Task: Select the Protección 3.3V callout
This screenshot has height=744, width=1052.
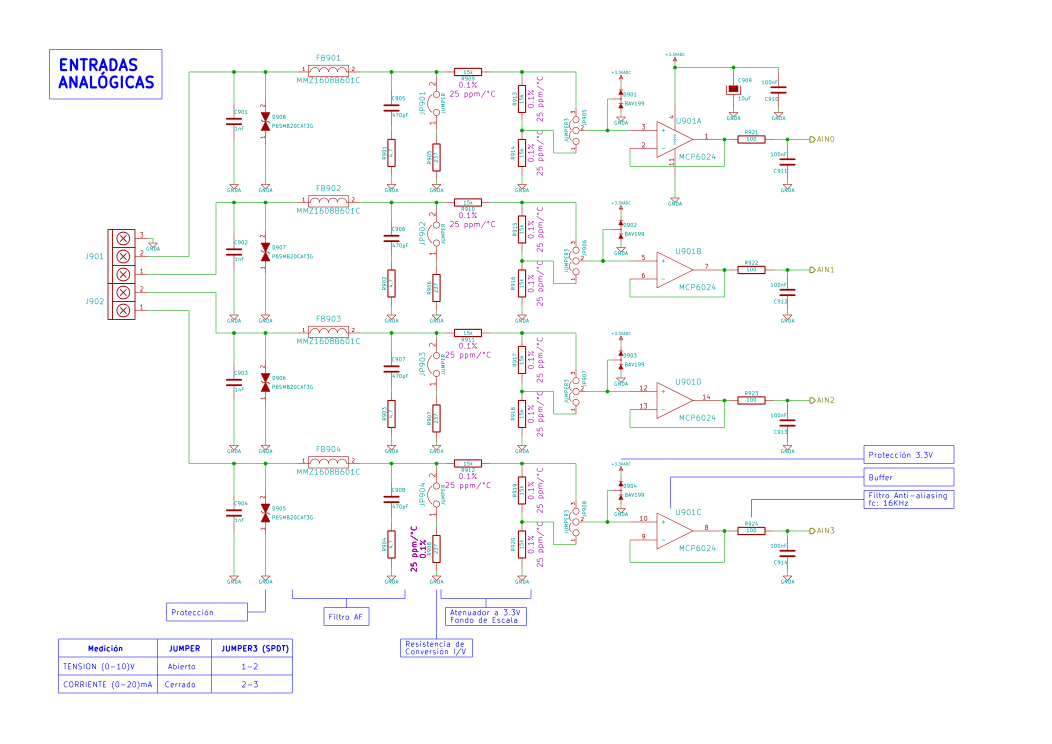Action: [x=909, y=455]
